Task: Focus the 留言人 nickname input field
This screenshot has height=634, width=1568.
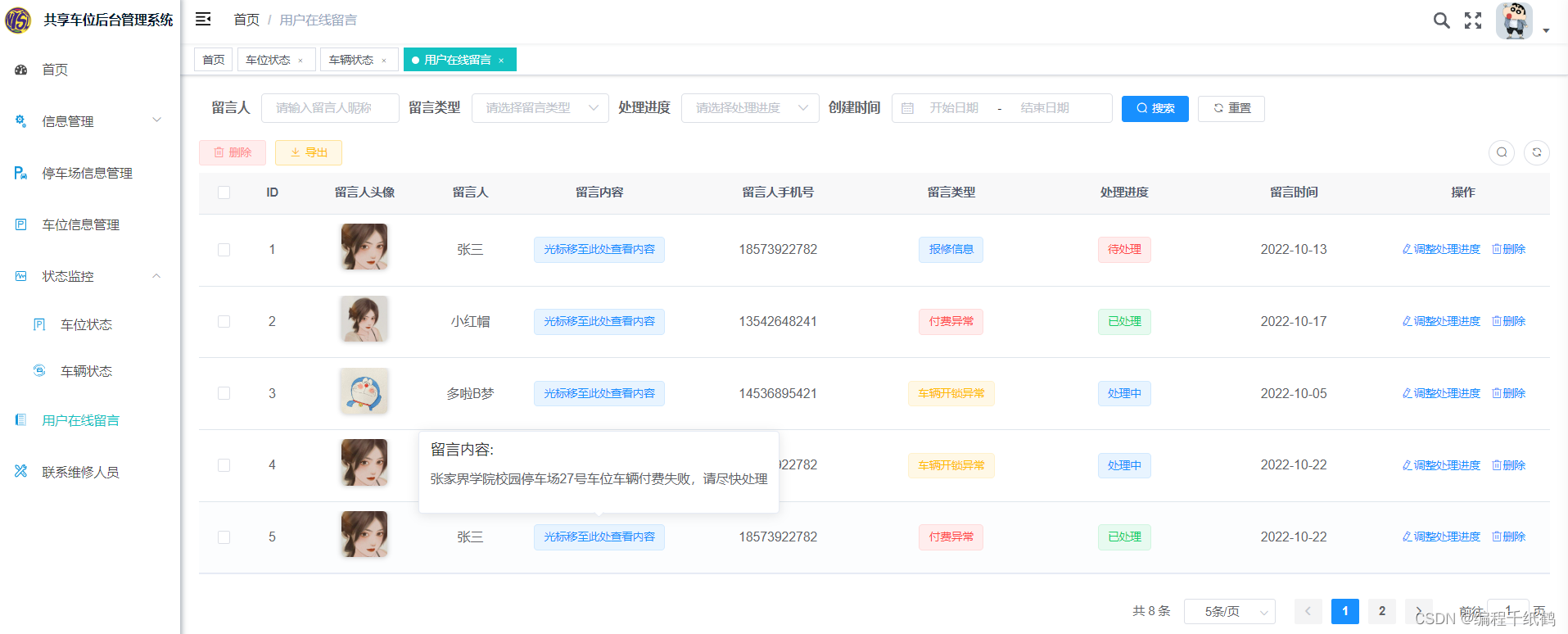Action: coord(330,108)
